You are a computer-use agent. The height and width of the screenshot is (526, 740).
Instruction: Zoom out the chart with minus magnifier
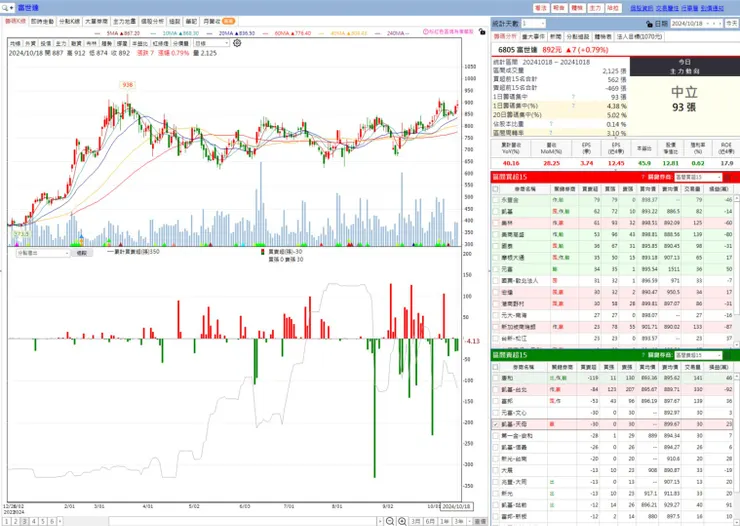click(390, 521)
